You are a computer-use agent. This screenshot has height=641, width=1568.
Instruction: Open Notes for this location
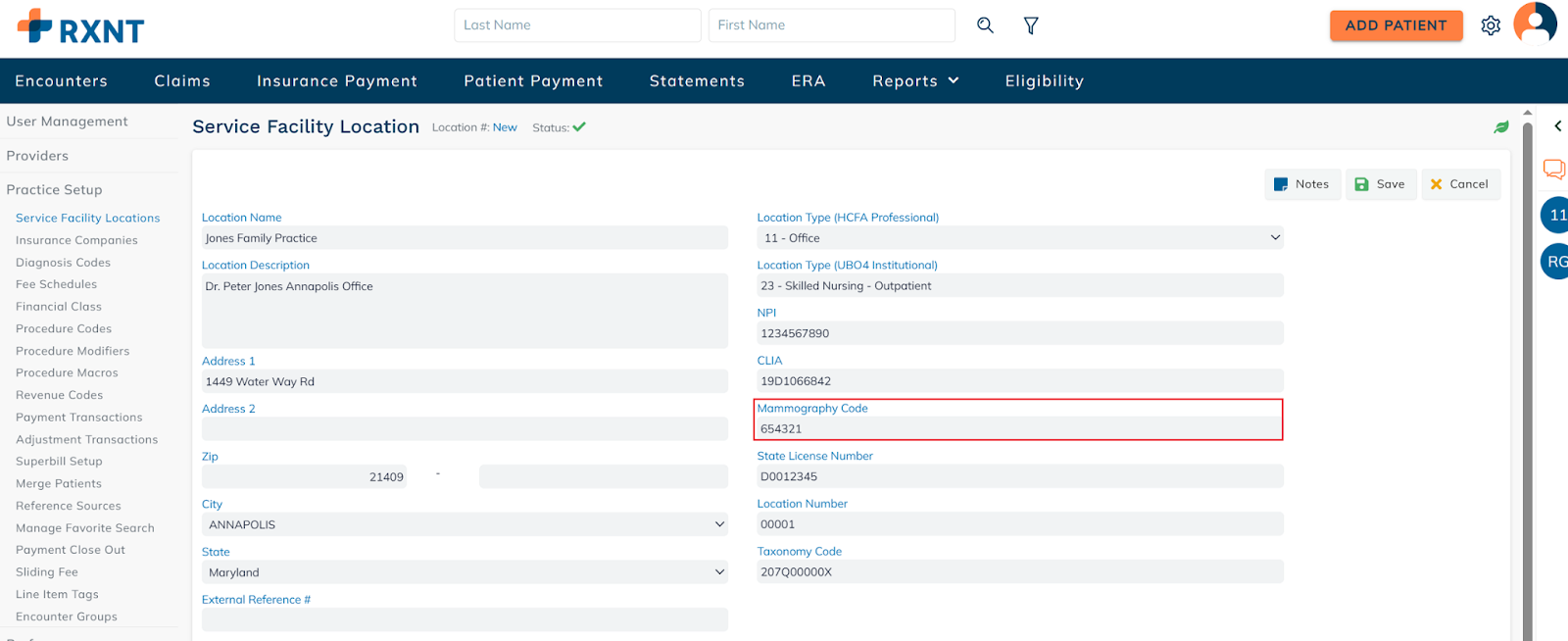pyautogui.click(x=1301, y=184)
